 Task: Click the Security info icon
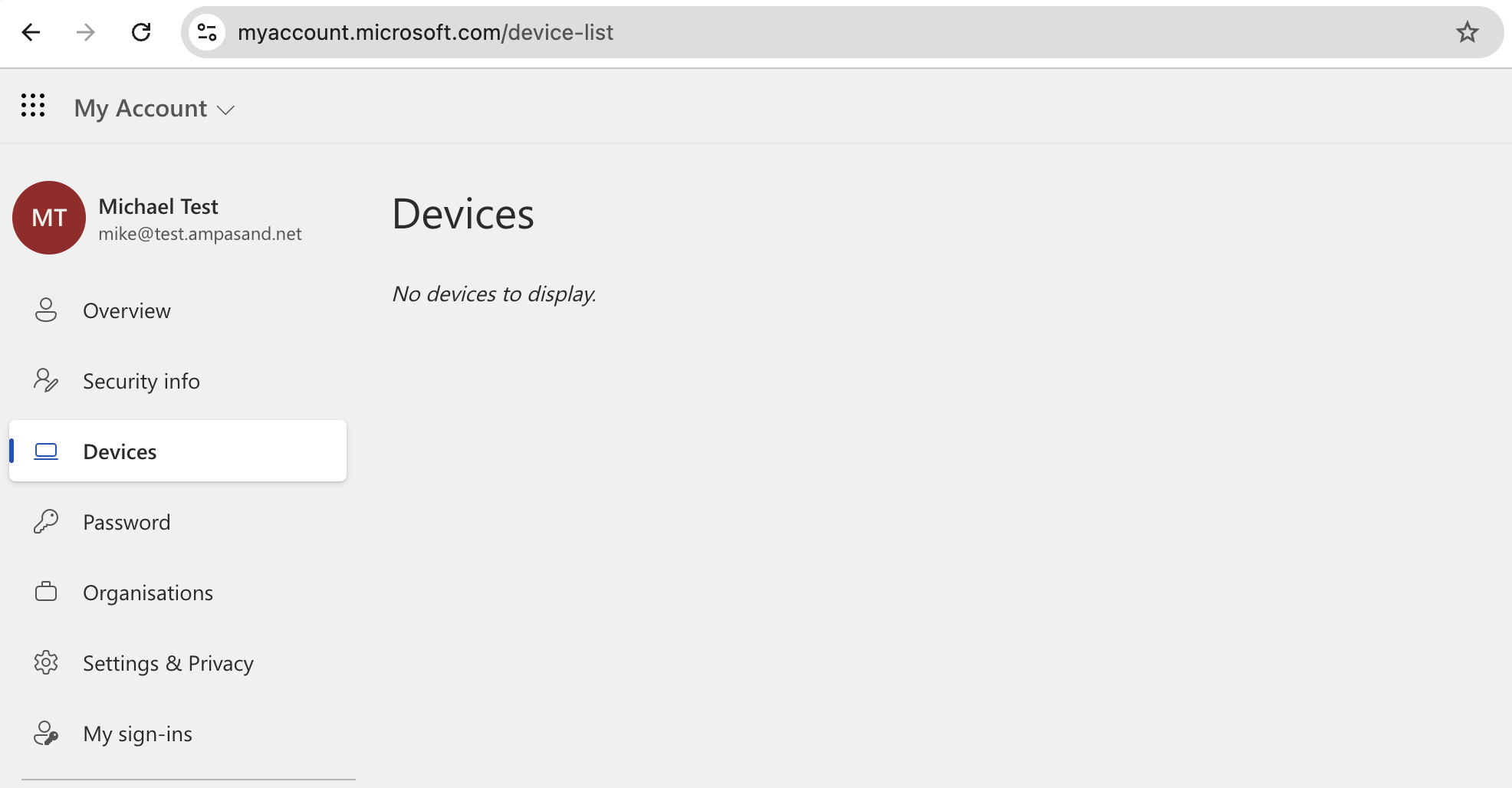coord(46,380)
